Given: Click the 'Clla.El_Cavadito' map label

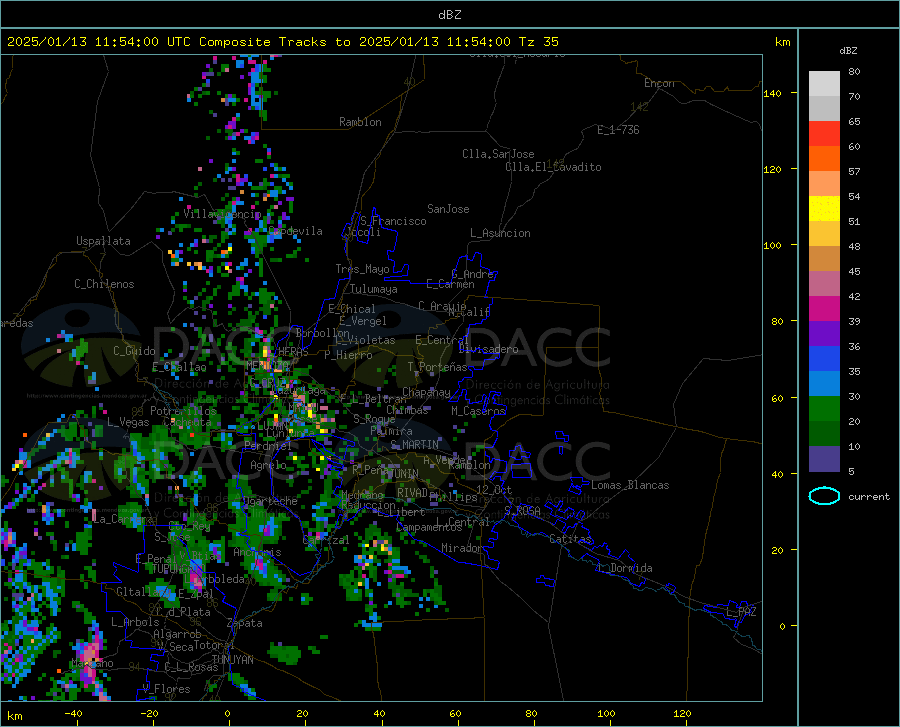Looking at the screenshot, I should (553, 167).
